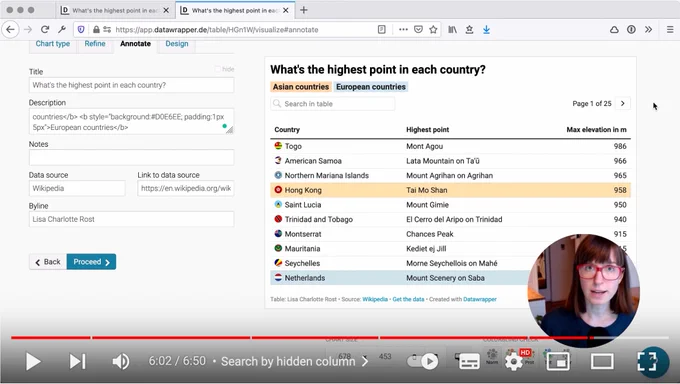Click the browser forward arrow
The image size is (680, 384).
coord(28,30)
